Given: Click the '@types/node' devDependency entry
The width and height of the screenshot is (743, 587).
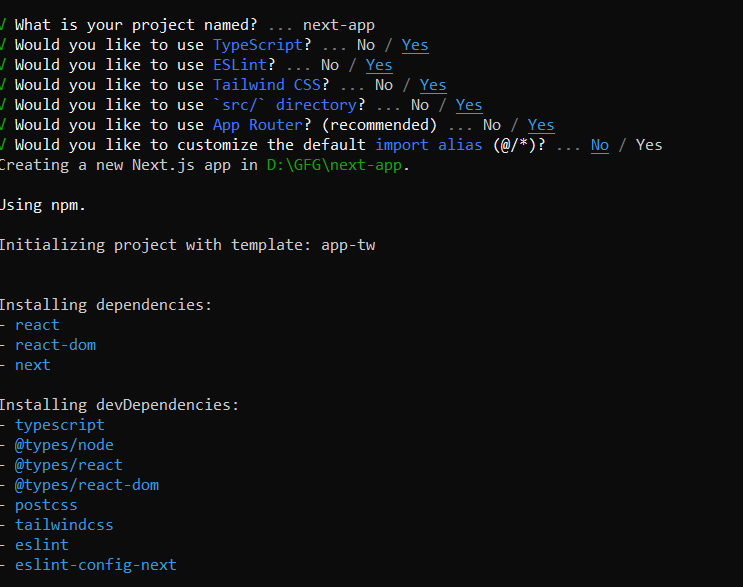Looking at the screenshot, I should tap(64, 445).
